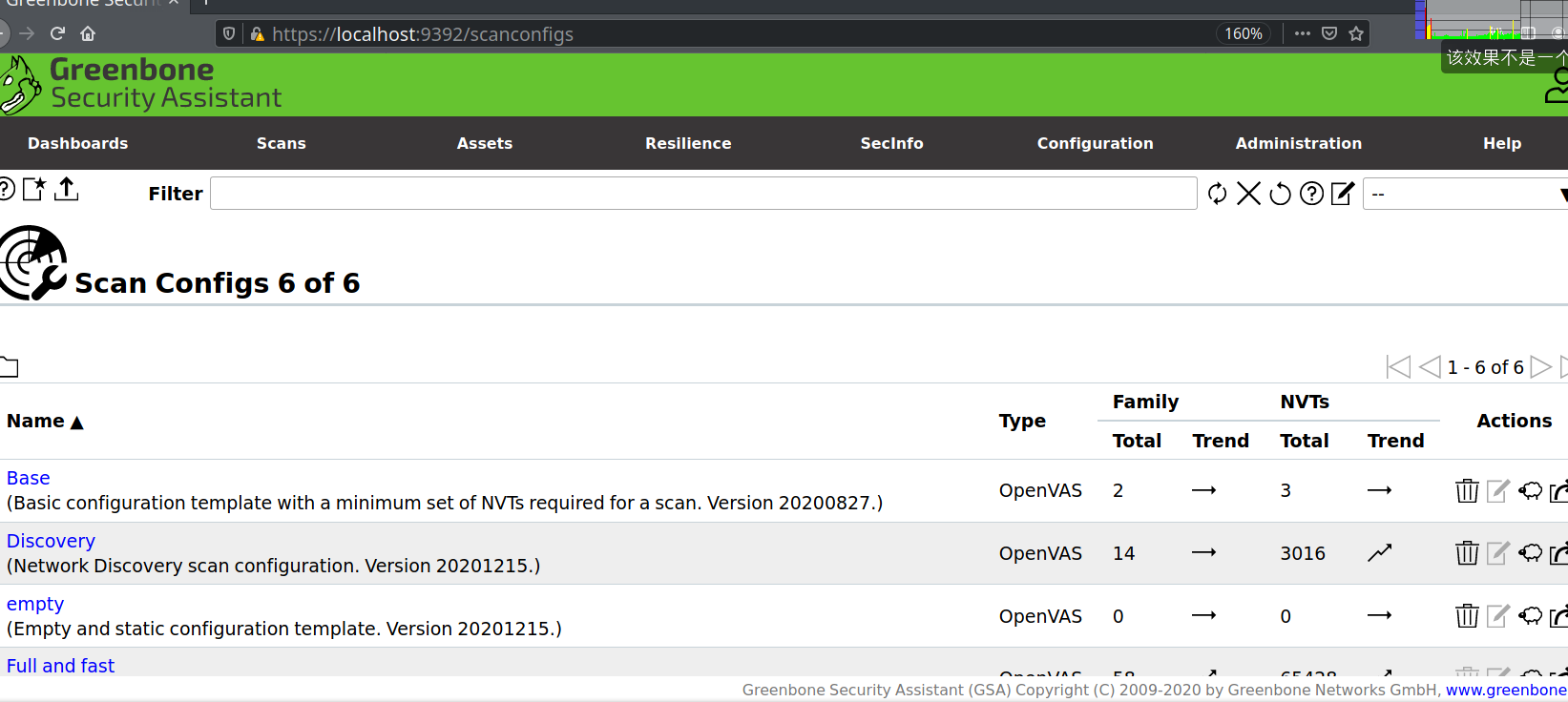Open the Pocket save icon in address bar
The width and height of the screenshot is (1568, 702).
pos(1329,33)
